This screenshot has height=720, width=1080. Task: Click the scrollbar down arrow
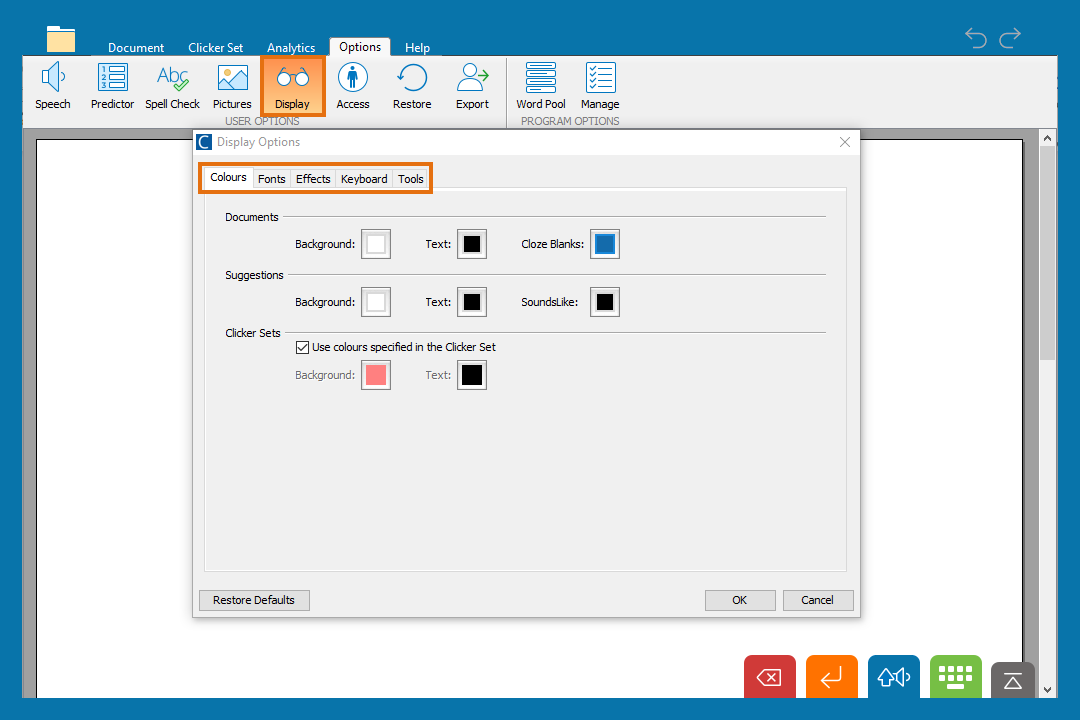pos(1047,689)
